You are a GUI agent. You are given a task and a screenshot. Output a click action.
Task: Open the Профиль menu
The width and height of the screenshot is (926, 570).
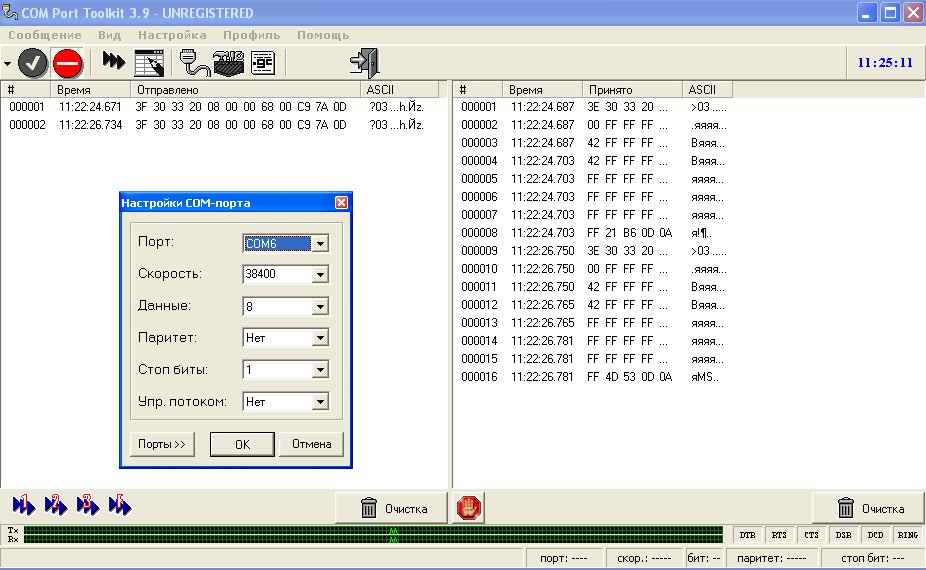tap(252, 35)
